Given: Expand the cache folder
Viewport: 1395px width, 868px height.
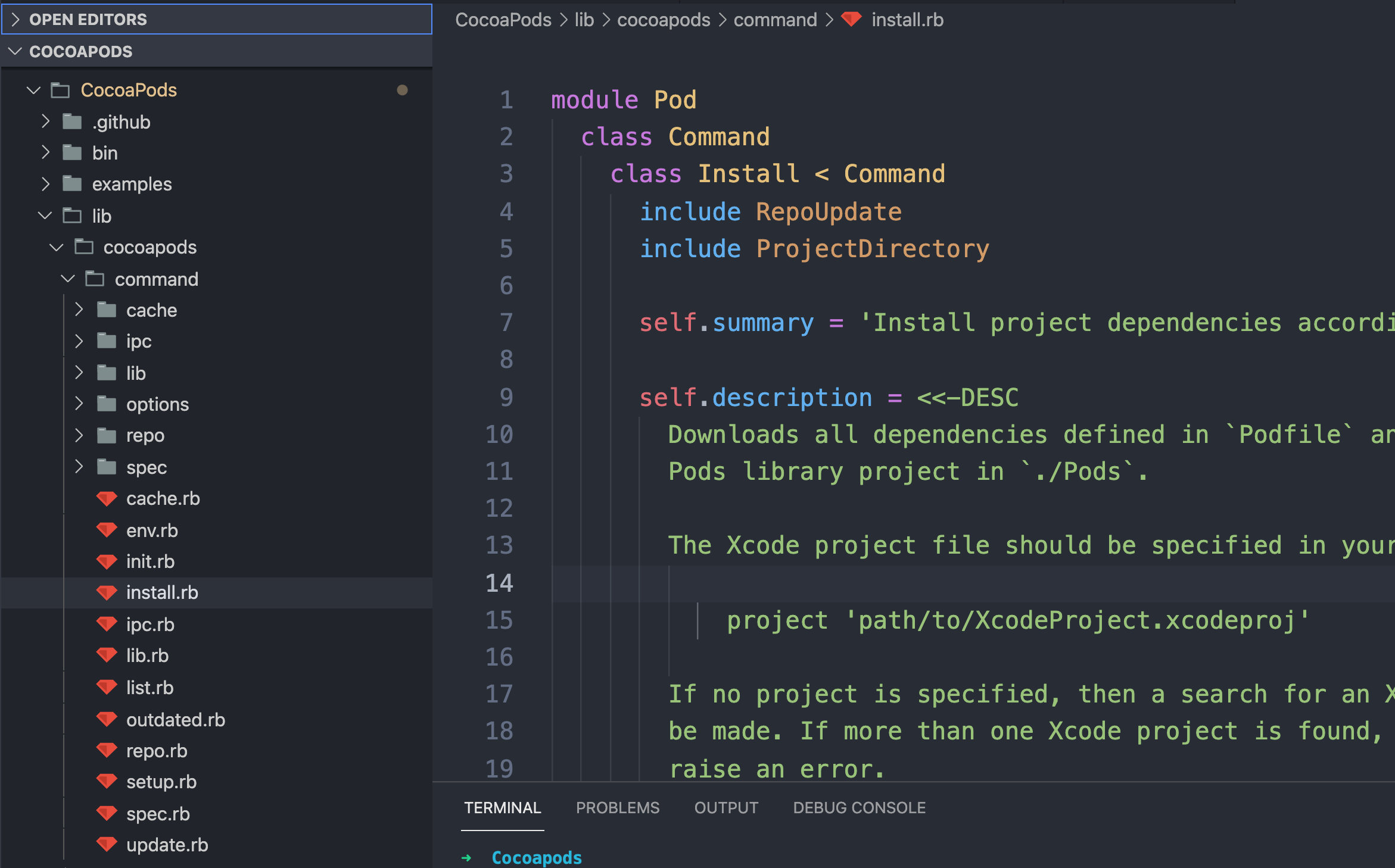Looking at the screenshot, I should [80, 310].
